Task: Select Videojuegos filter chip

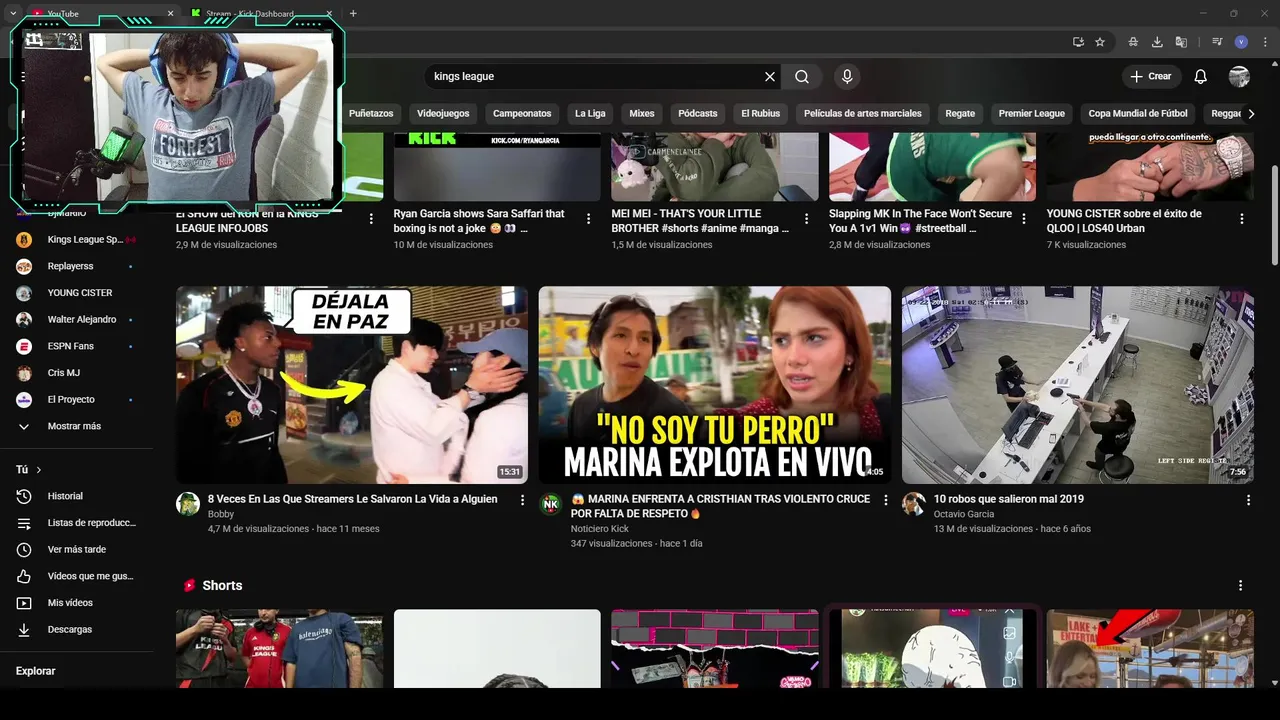Action: 443,114
